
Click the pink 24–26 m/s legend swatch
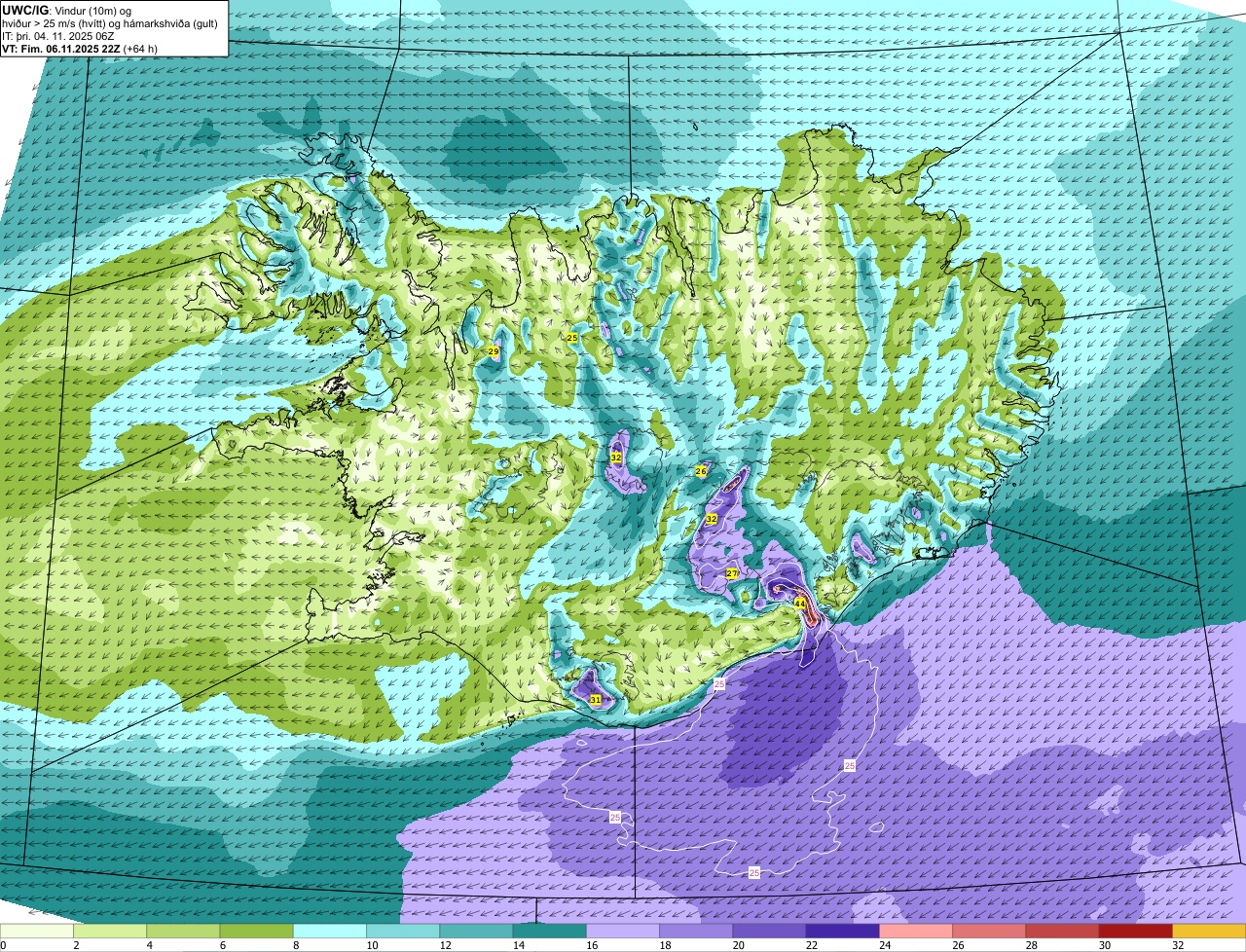[x=916, y=932]
